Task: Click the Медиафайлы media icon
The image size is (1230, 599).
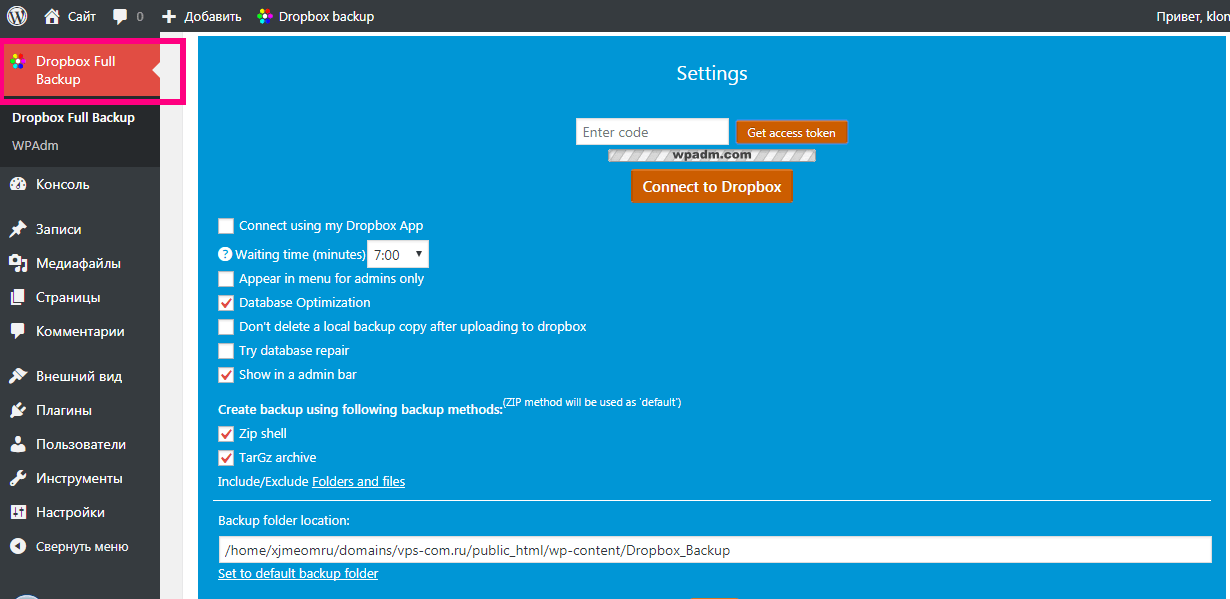Action: [17, 263]
